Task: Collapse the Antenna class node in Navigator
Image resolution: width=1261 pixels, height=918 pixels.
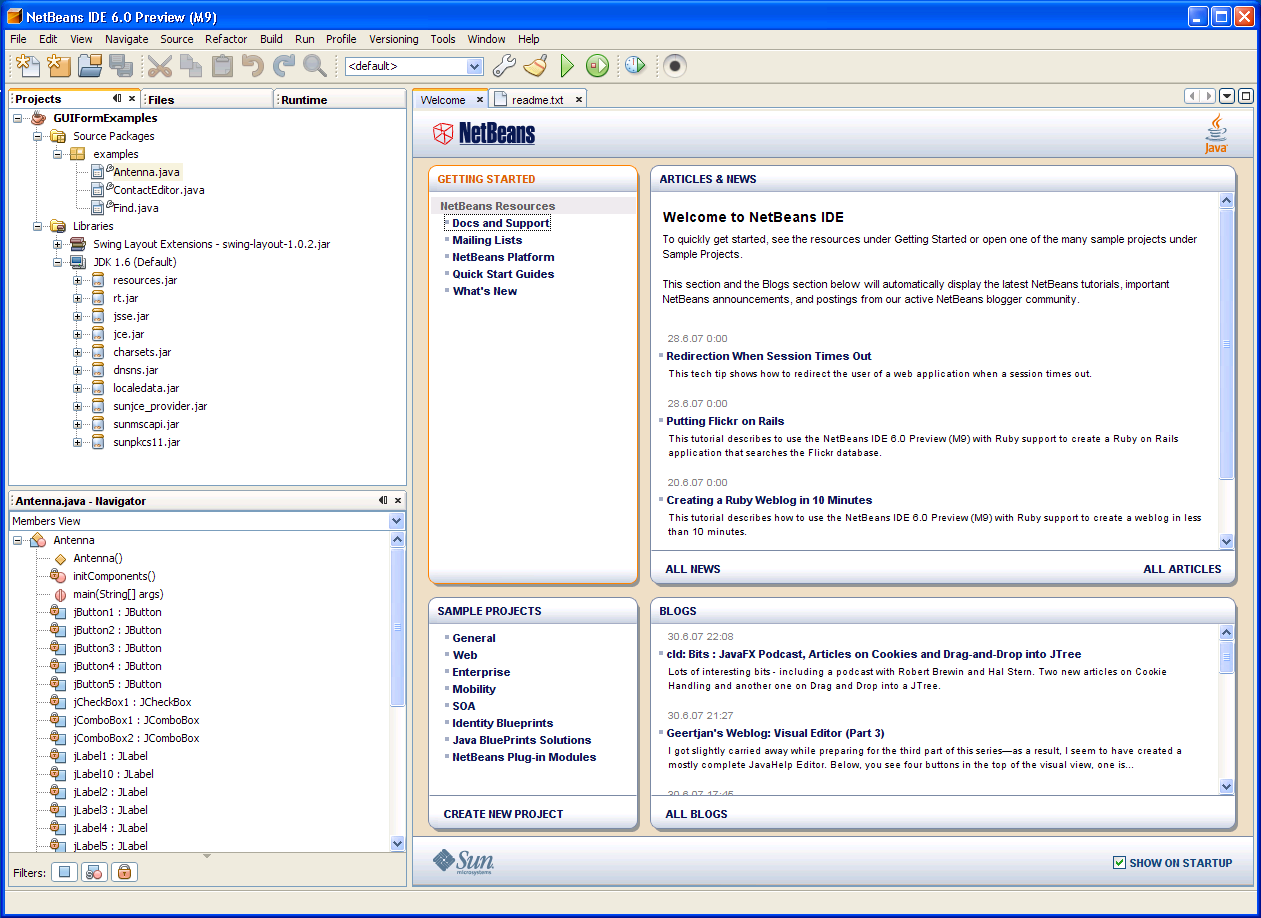Action: coord(18,540)
